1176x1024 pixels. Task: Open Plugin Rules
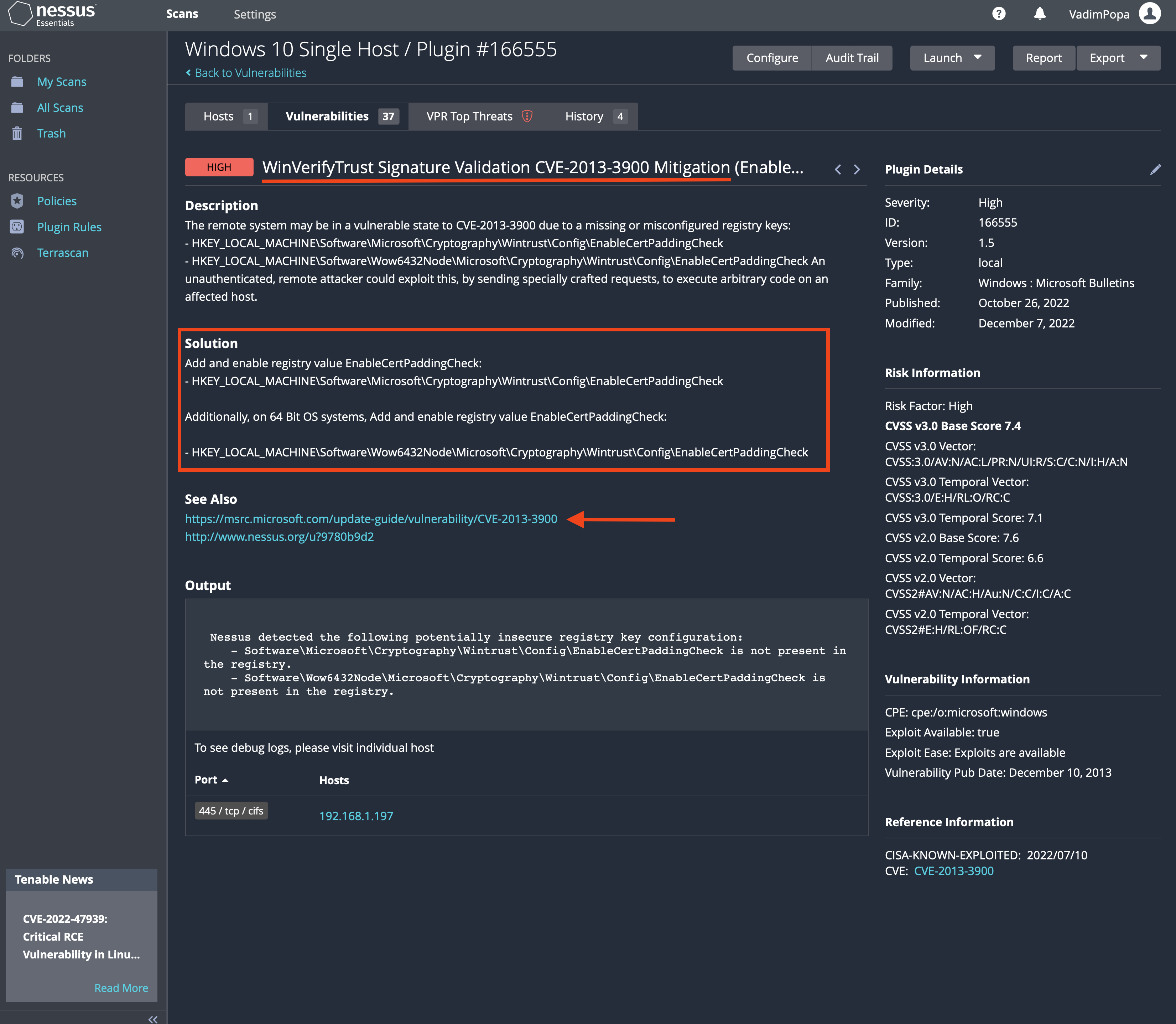(x=69, y=226)
